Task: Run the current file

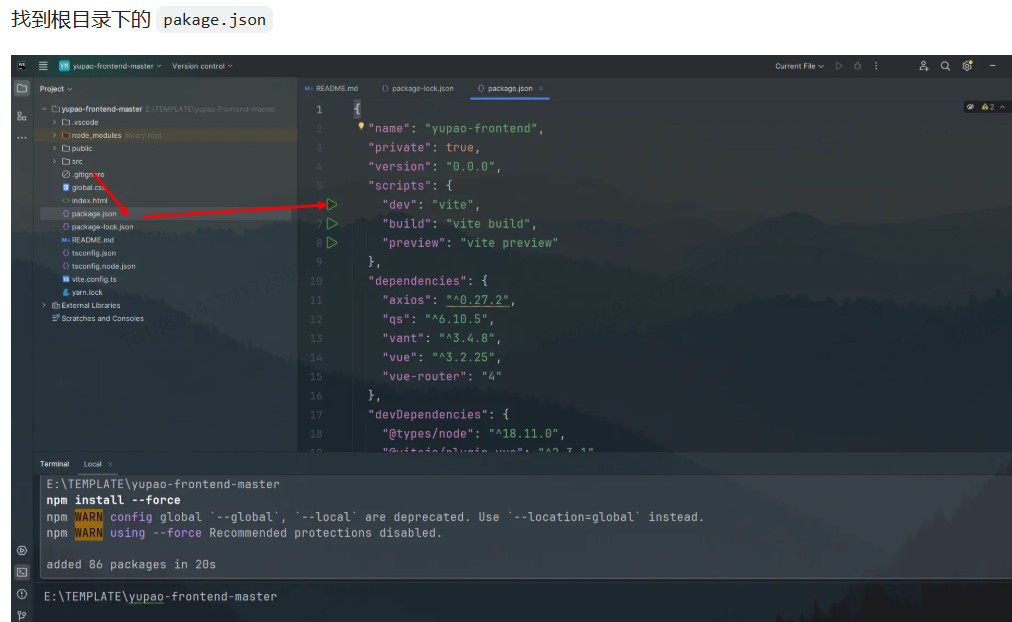Action: (x=839, y=66)
